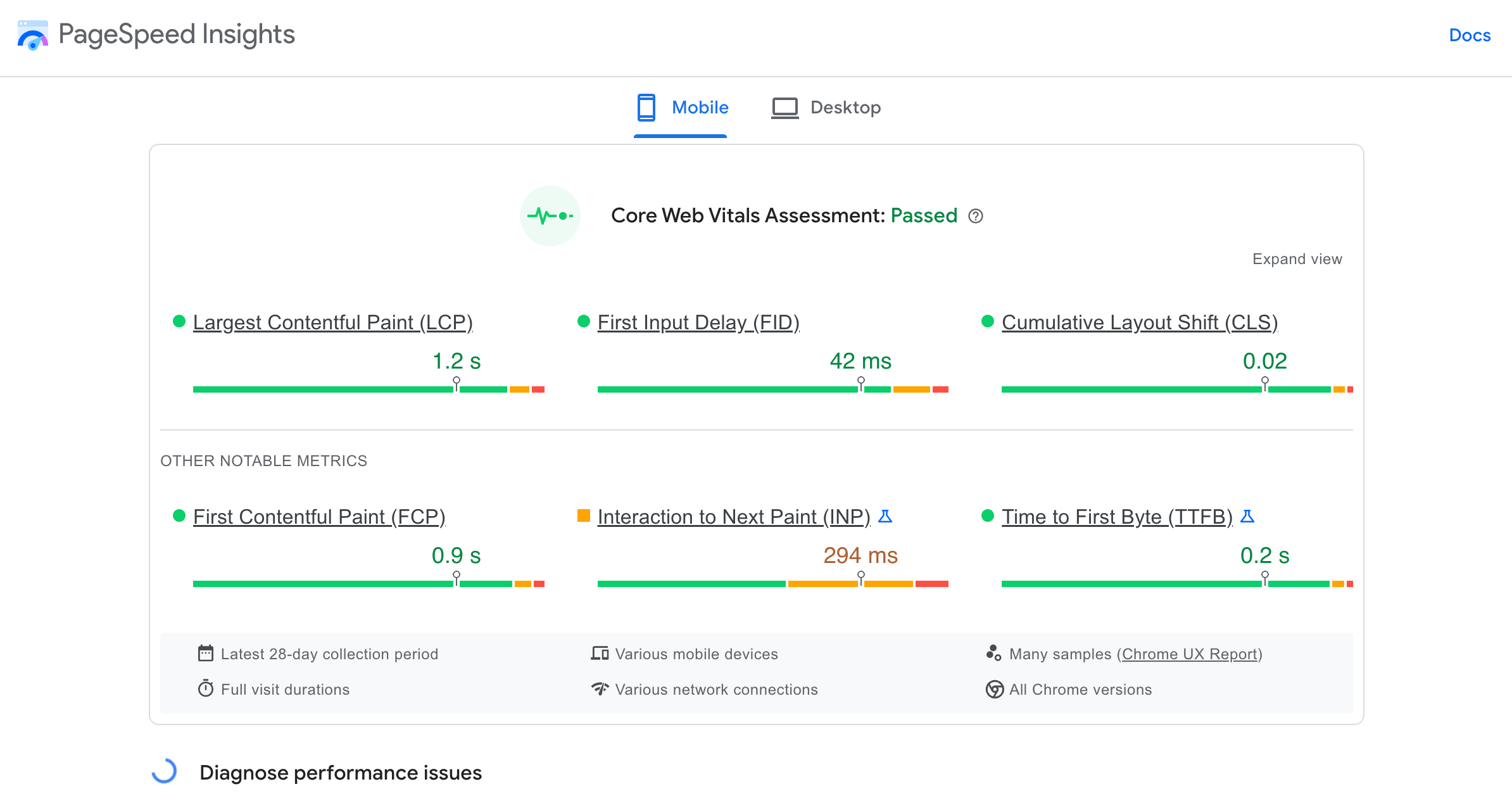
Task: Click the stopwatch icon for visit durations
Action: point(206,689)
